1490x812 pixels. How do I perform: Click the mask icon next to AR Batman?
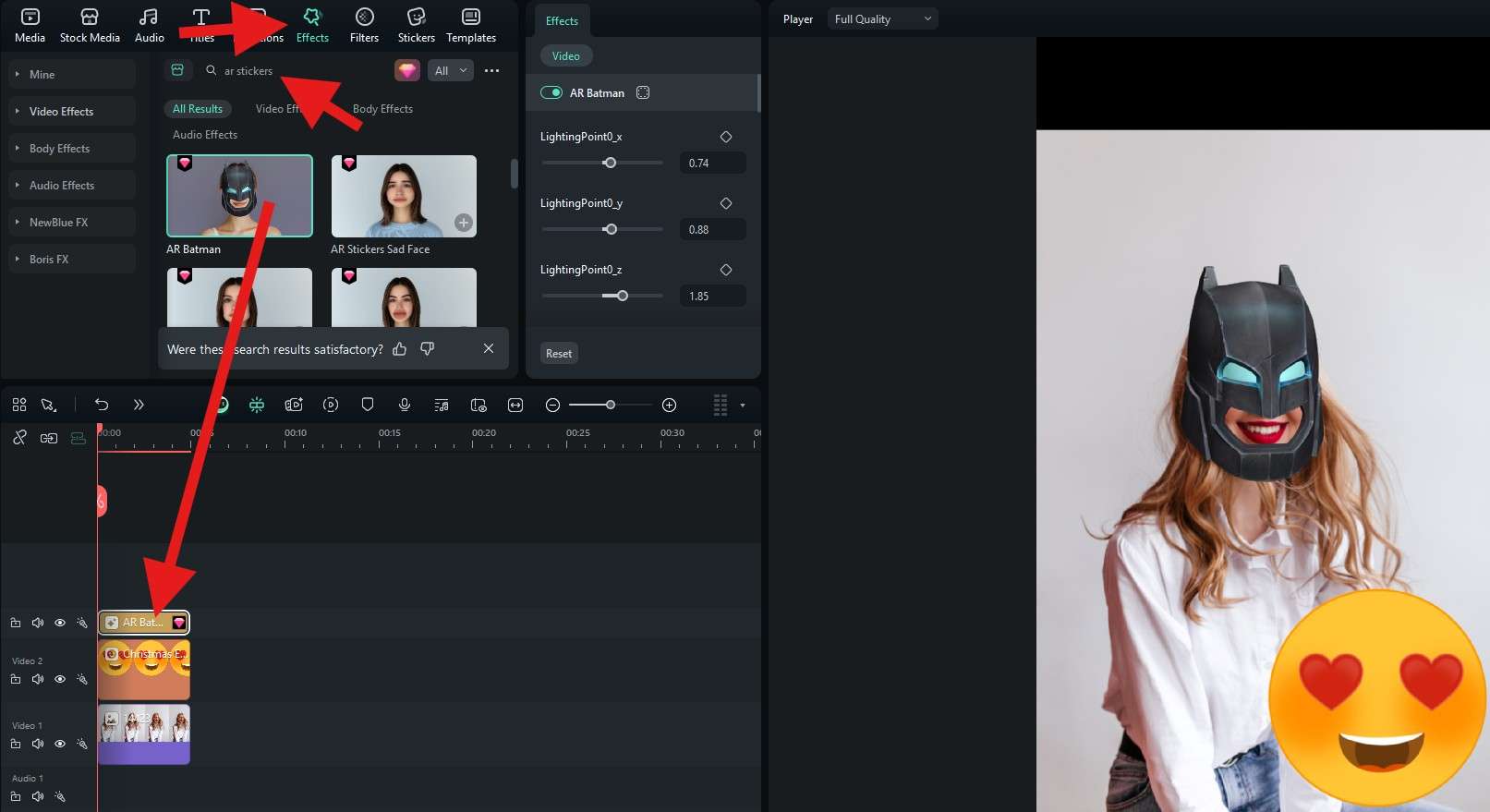coord(643,92)
